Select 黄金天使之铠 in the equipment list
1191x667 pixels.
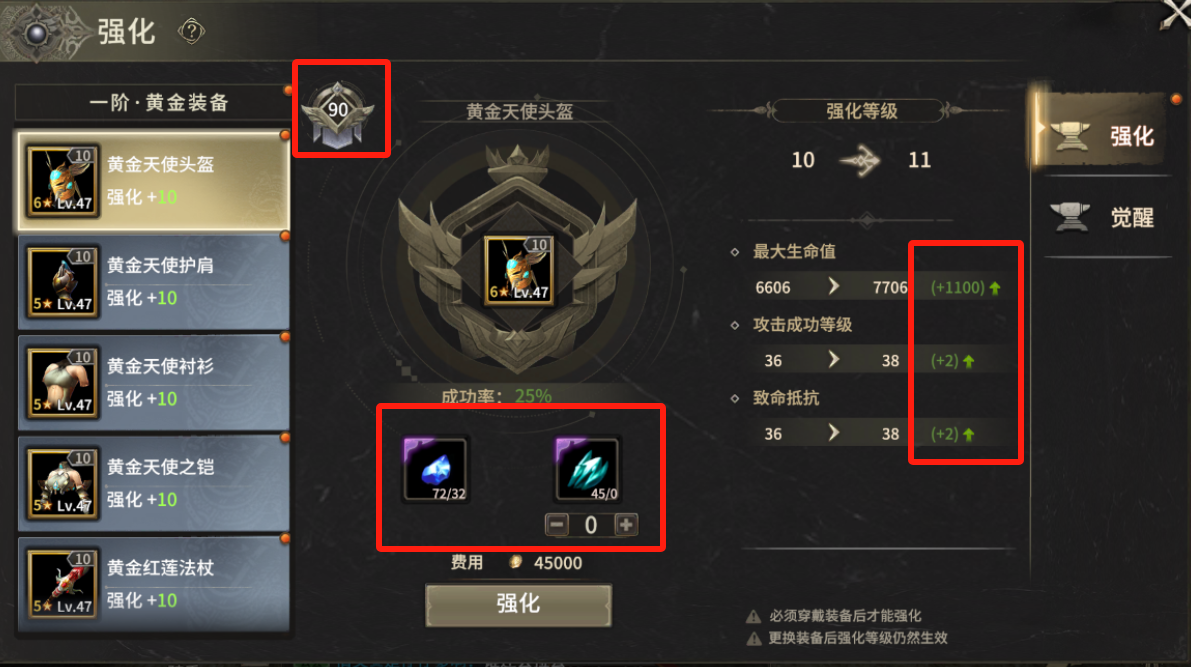(153, 484)
